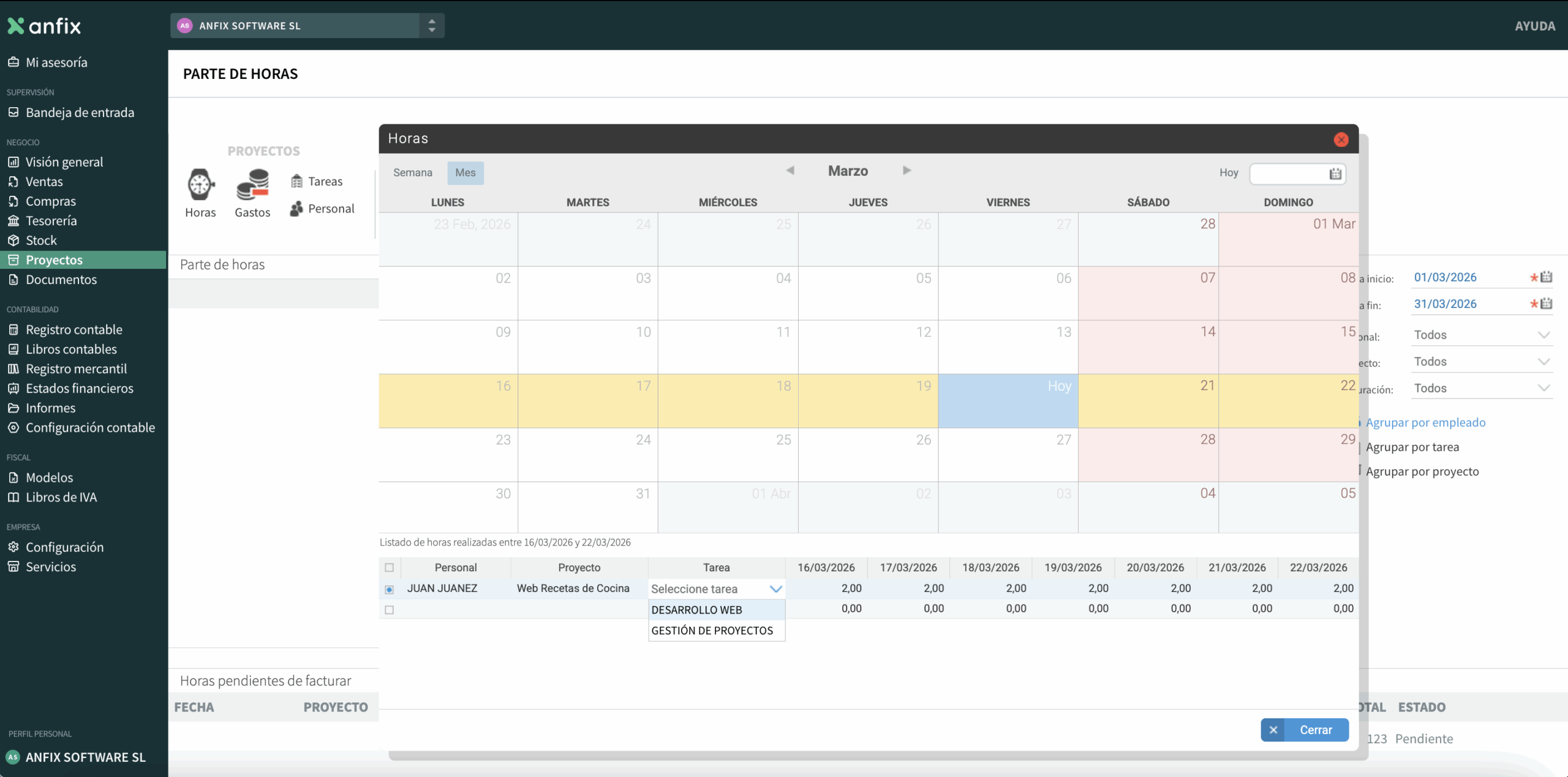Expand the Seleccione tarea dropdown
The height and width of the screenshot is (777, 1568).
coord(775,589)
